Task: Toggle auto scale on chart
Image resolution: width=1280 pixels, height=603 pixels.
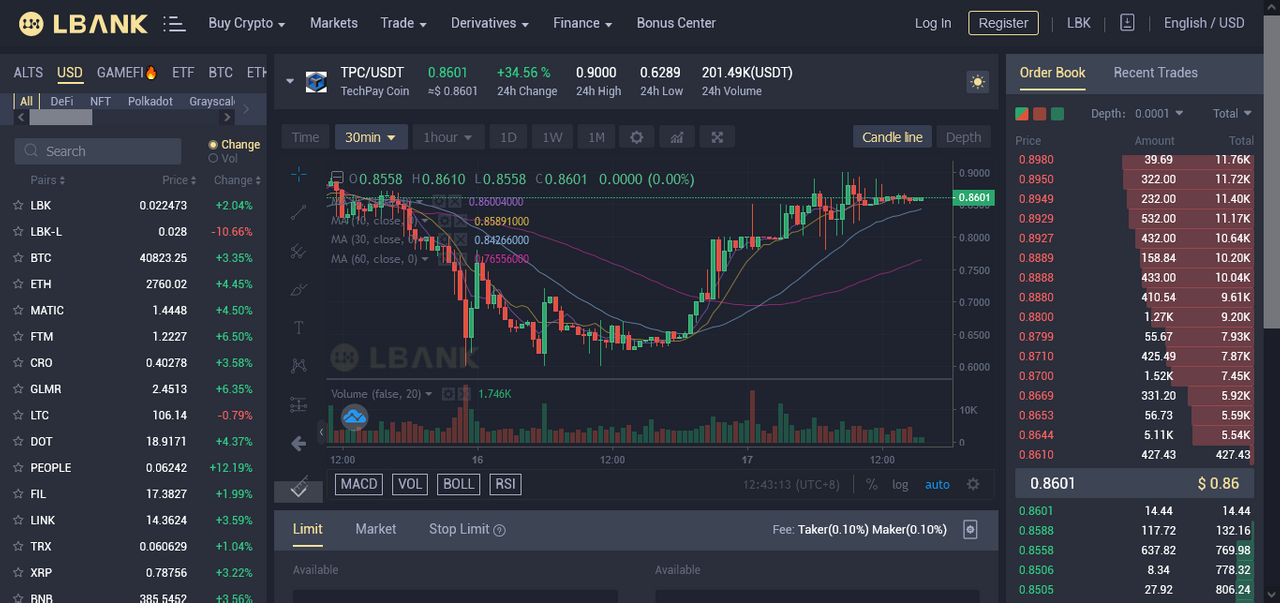Action: coord(937,484)
